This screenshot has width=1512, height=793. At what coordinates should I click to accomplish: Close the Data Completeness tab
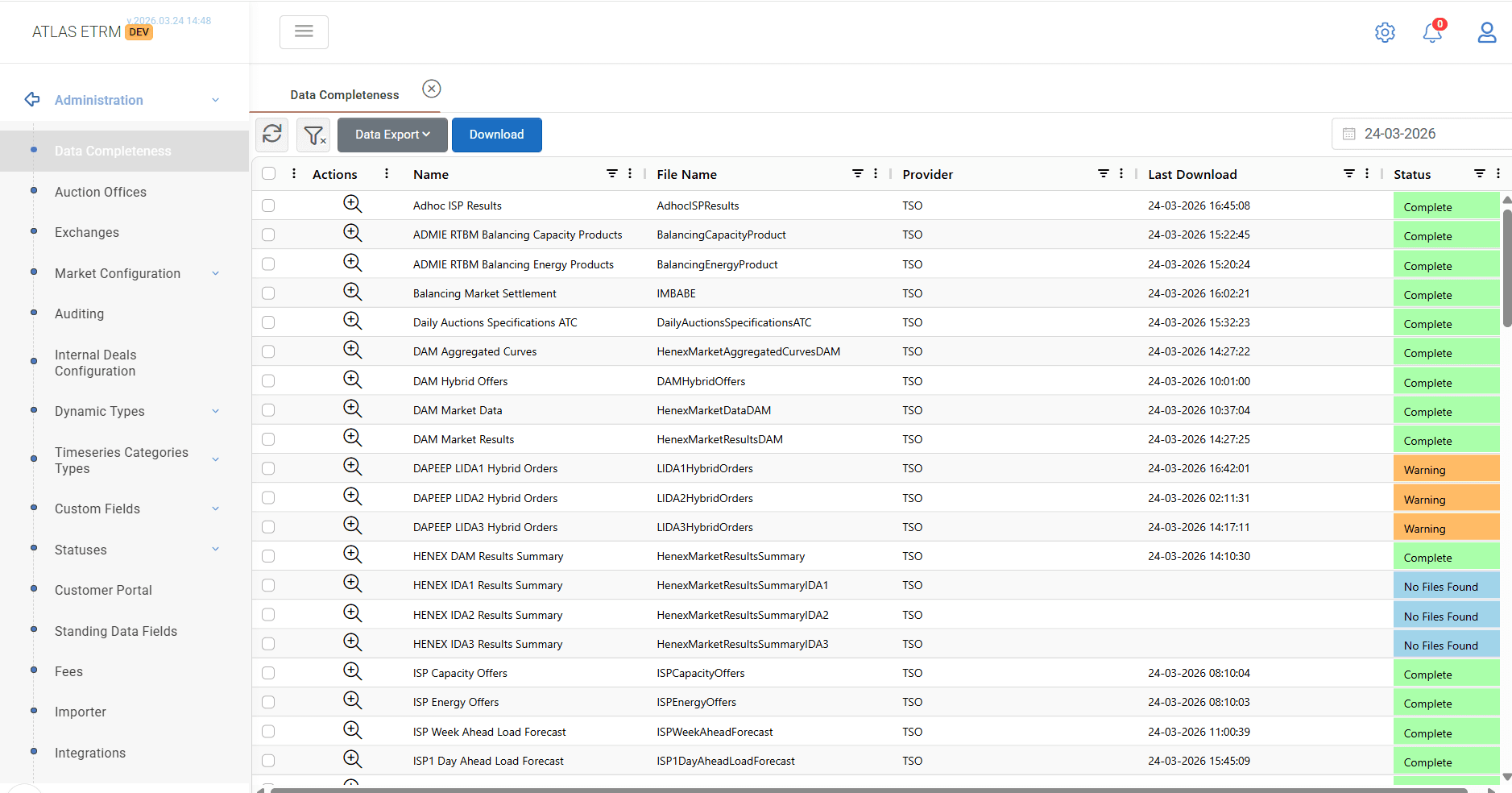(x=432, y=89)
